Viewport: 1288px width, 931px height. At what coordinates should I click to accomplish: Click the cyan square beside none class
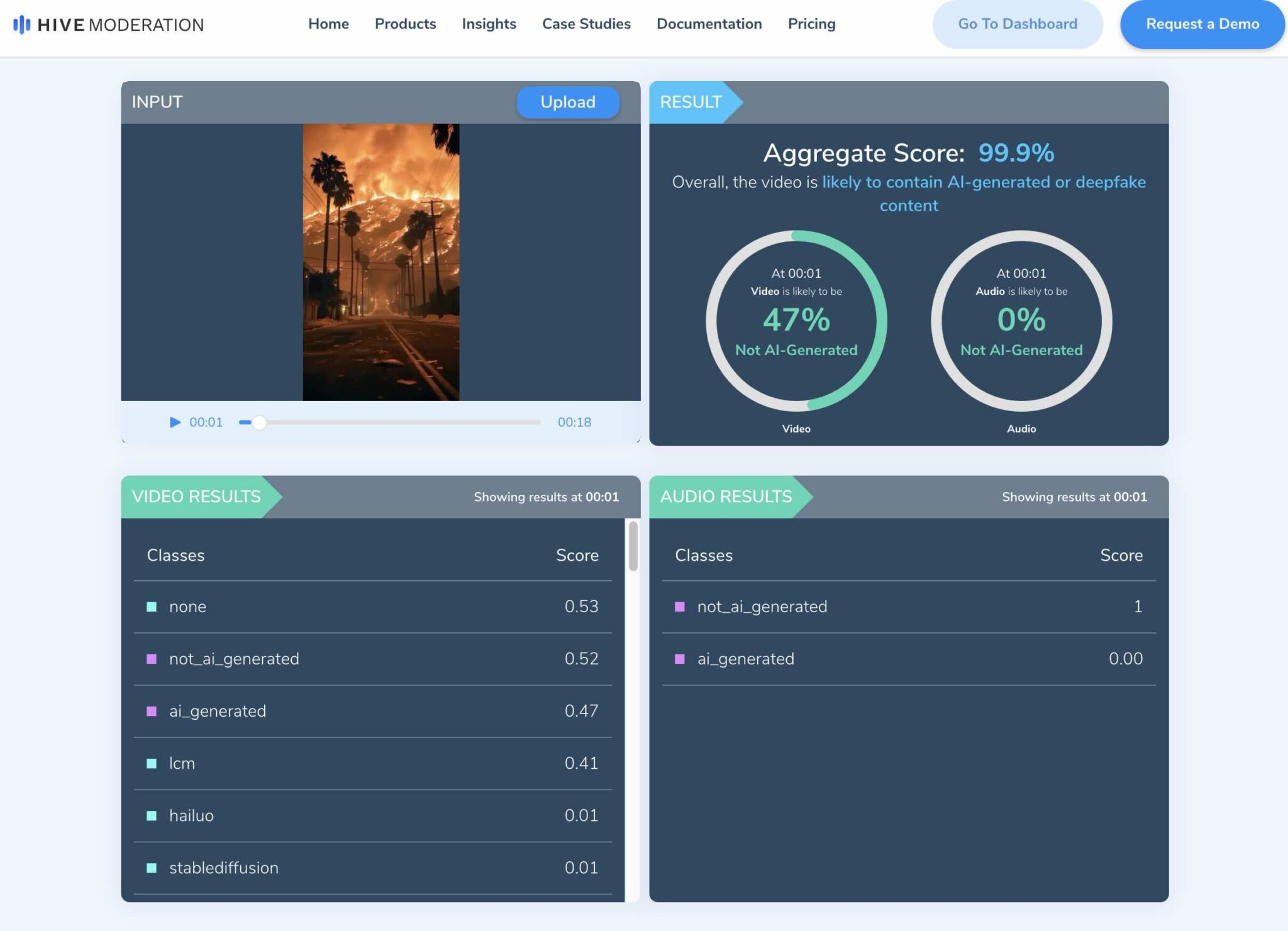coord(152,607)
